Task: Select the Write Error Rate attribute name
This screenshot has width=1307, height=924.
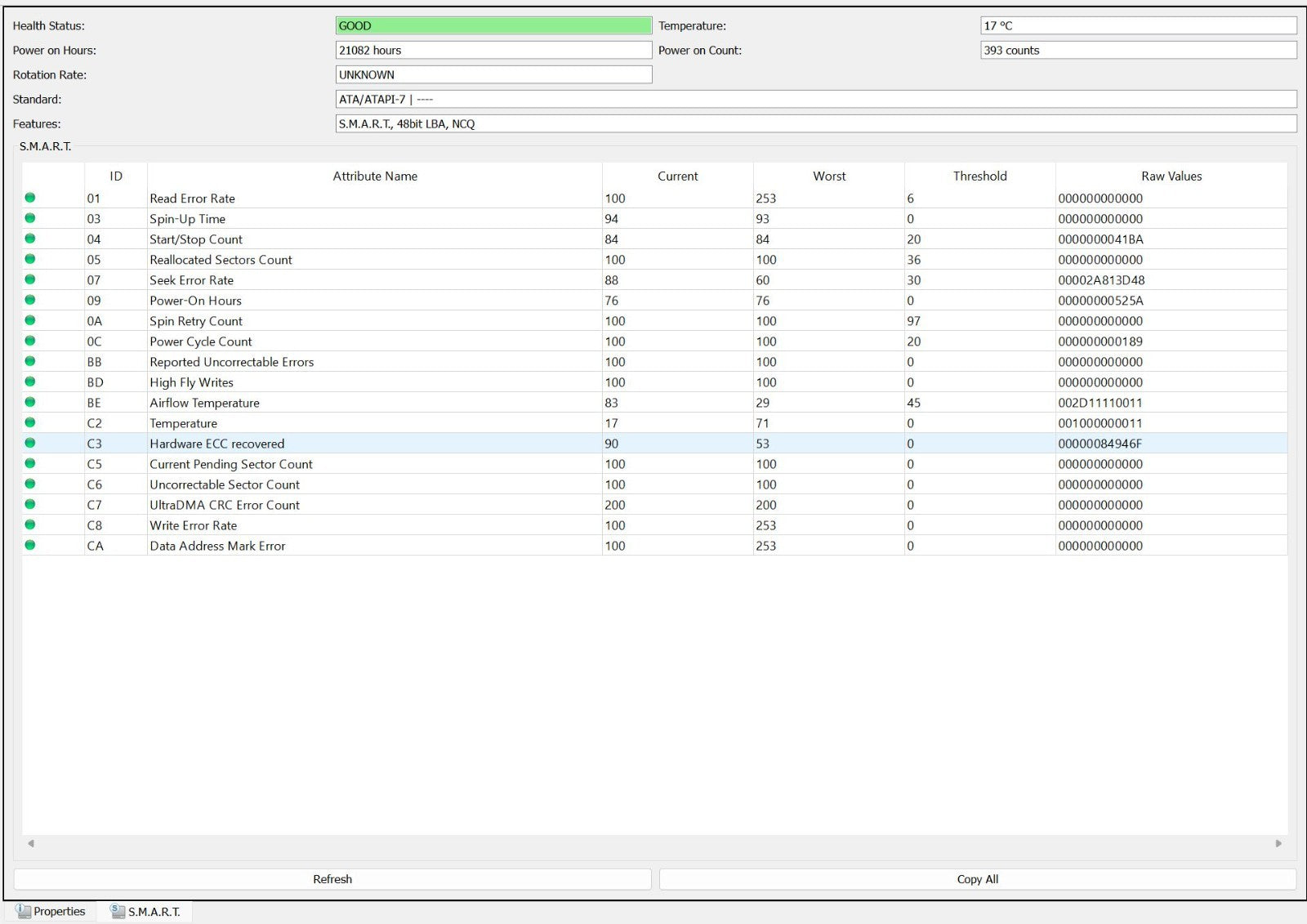Action: click(x=193, y=525)
